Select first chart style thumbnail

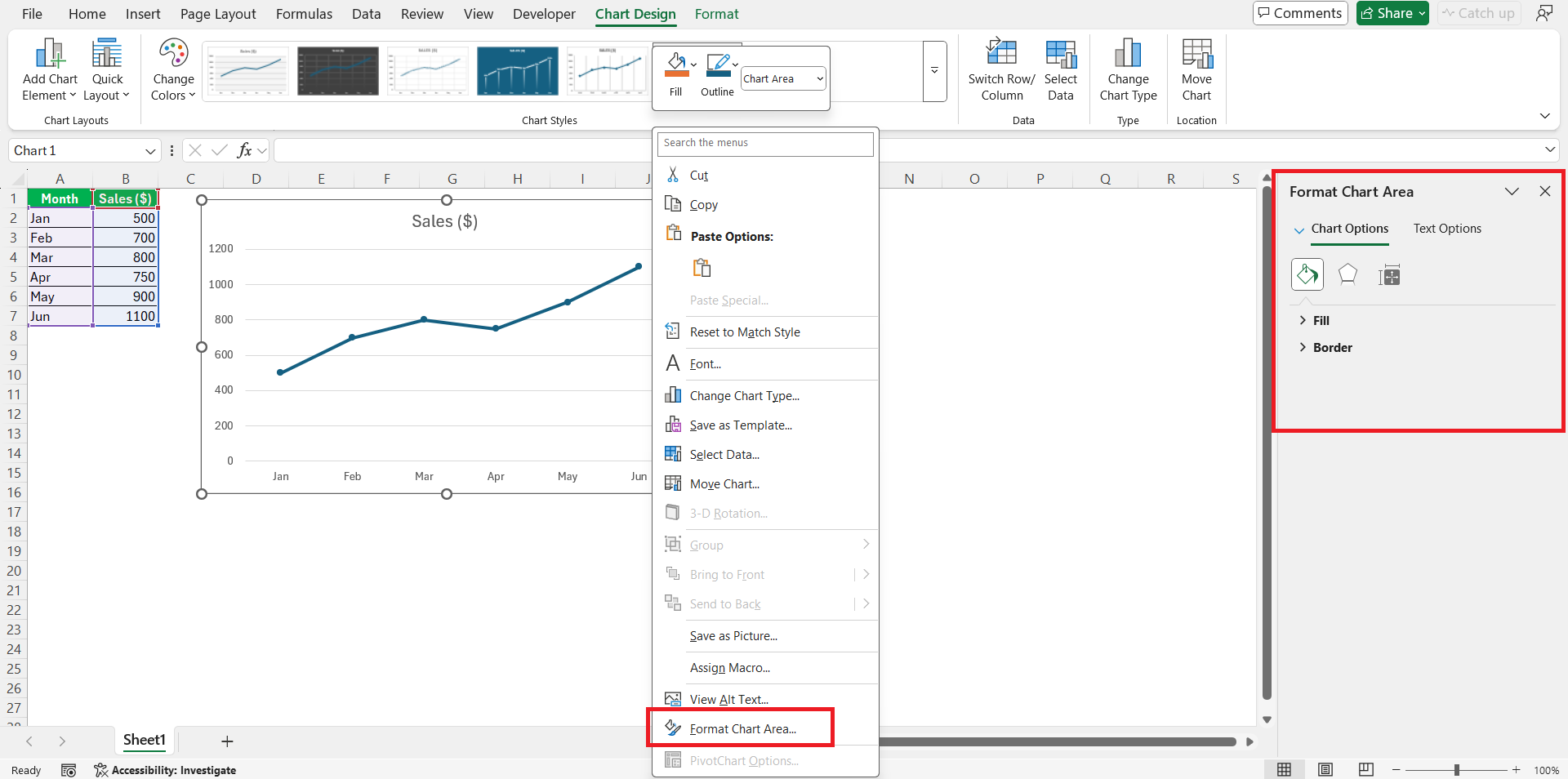(248, 71)
